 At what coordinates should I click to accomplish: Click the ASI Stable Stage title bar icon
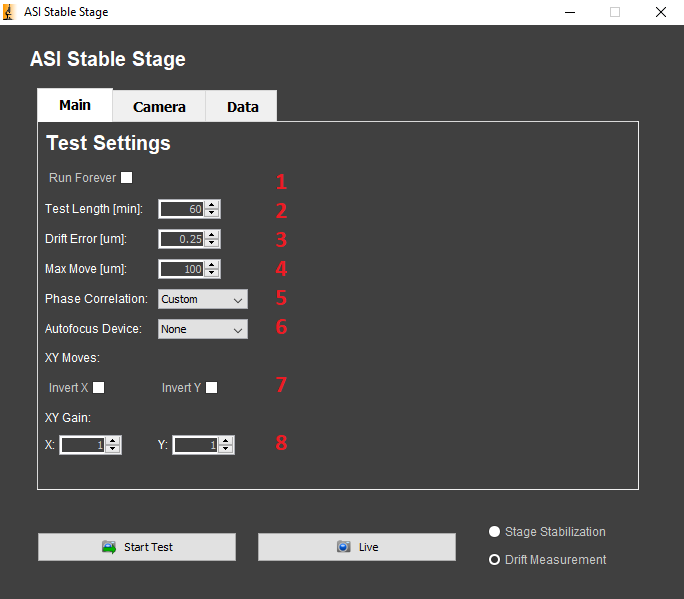tap(10, 12)
